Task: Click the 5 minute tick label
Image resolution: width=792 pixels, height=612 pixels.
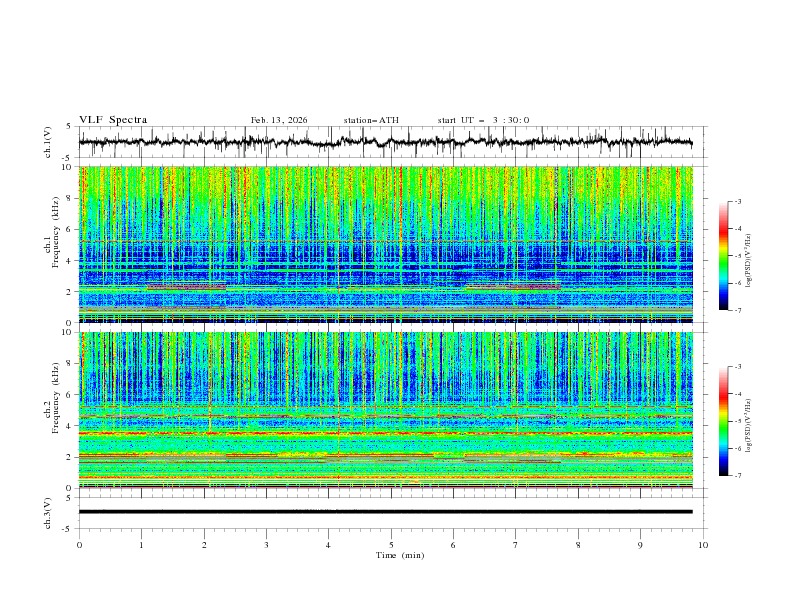Action: tap(391, 545)
